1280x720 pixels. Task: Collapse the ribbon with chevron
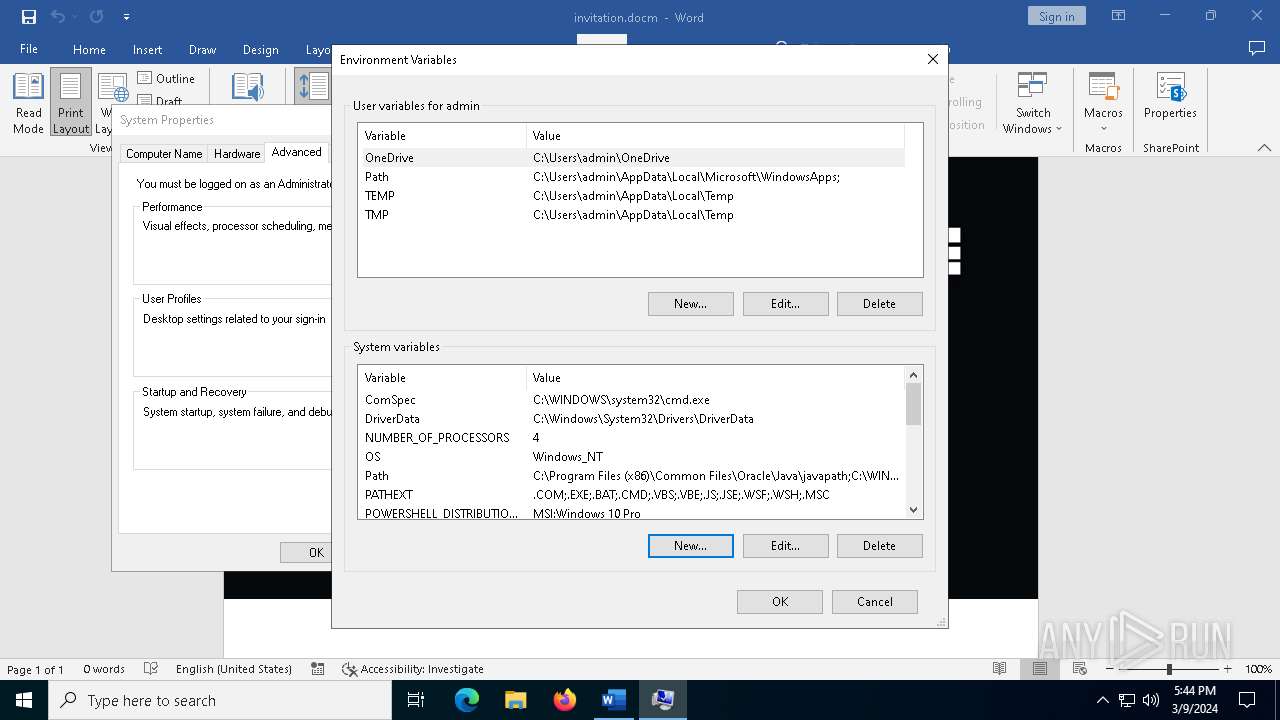1264,147
